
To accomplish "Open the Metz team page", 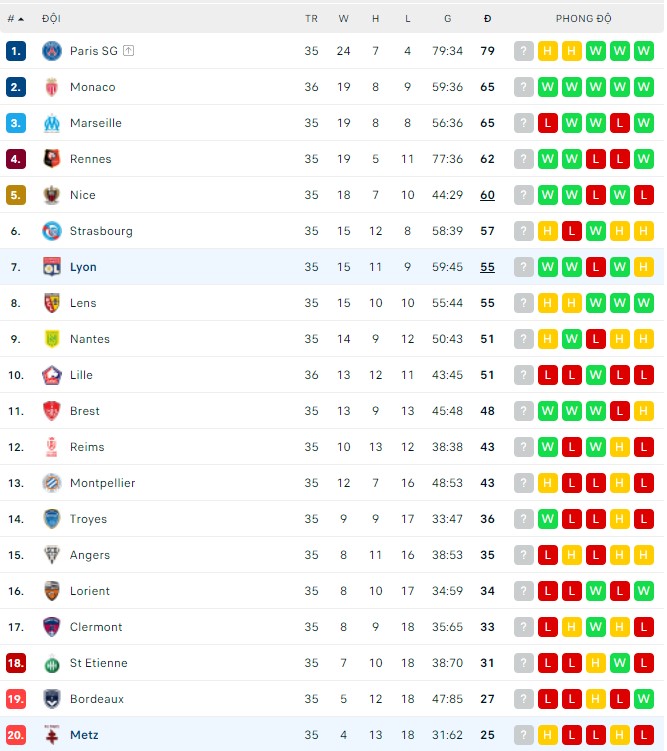I will point(84,735).
